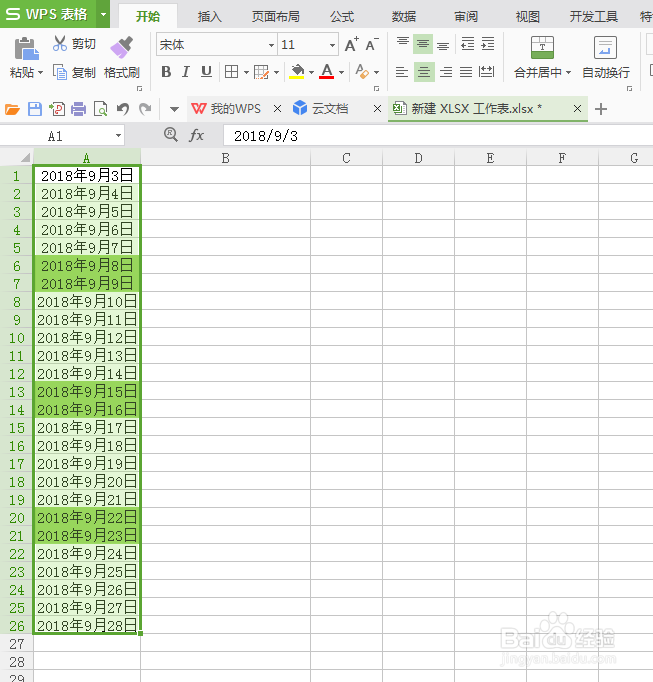Image resolution: width=653 pixels, height=682 pixels.
Task: Switch to the 公式 ribbon tab
Action: [x=342, y=17]
